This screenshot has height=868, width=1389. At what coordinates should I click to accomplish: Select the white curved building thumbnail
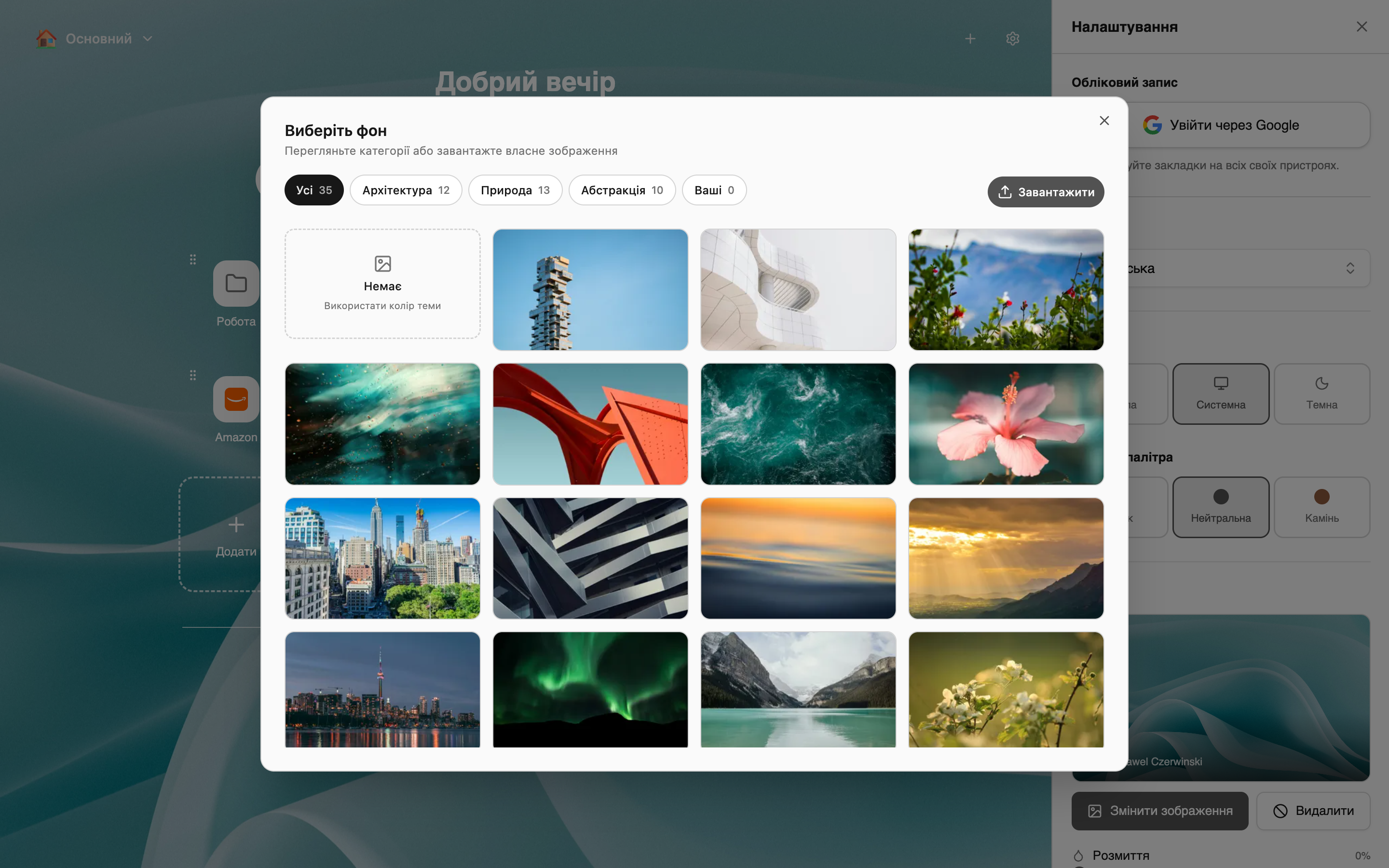click(798, 289)
